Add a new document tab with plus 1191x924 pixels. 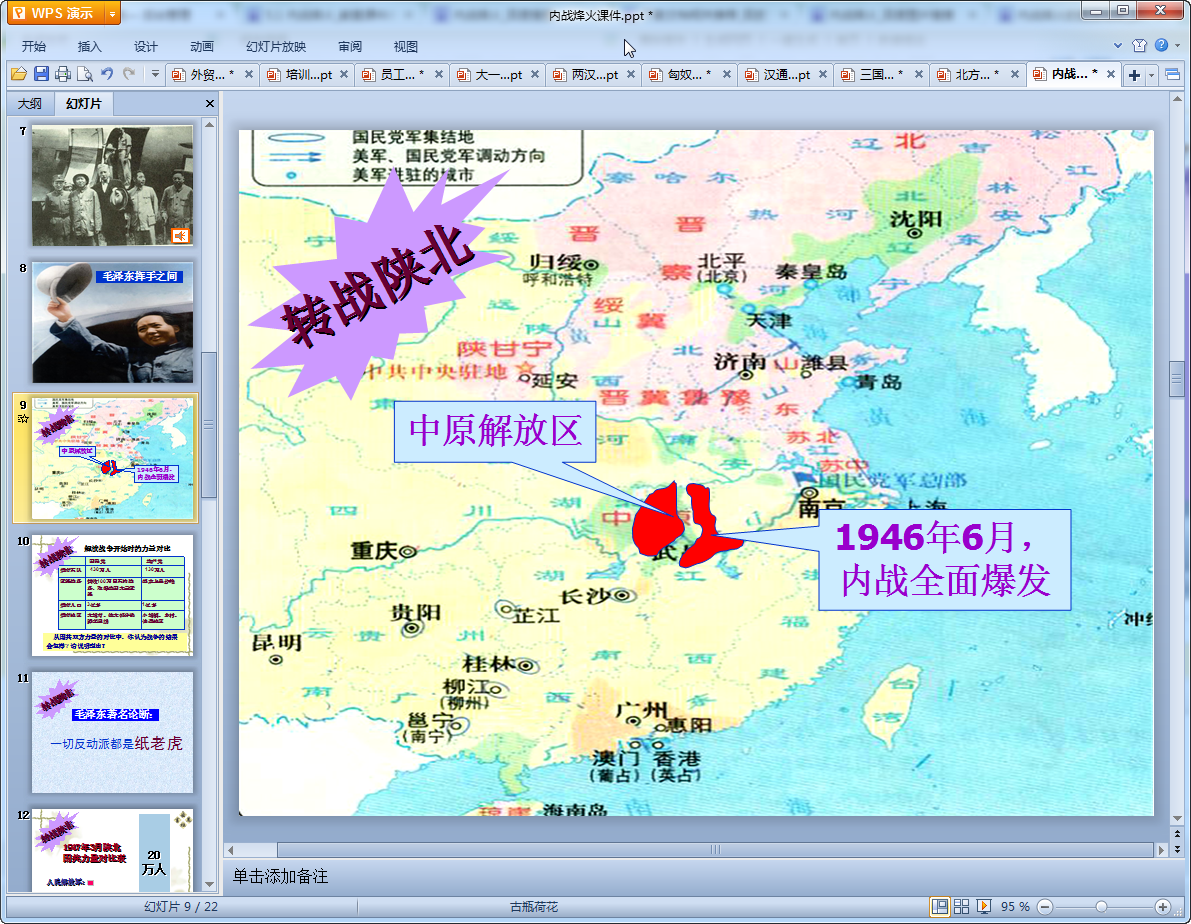pyautogui.click(x=1134, y=75)
